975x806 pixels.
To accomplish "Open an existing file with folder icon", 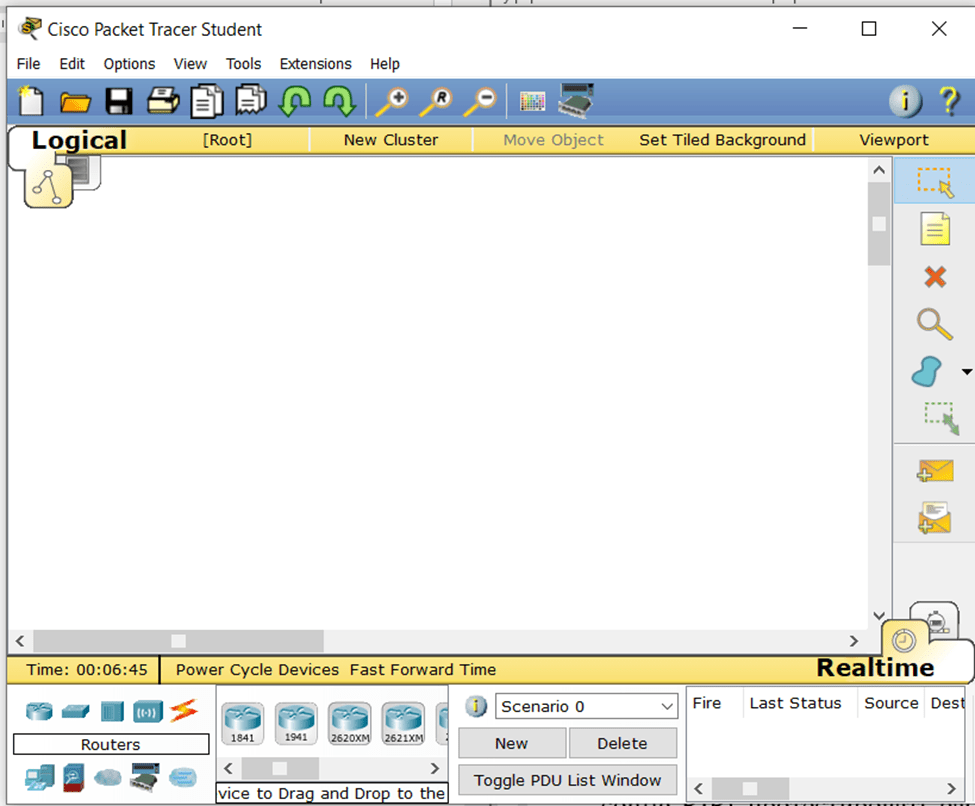I will (x=75, y=101).
